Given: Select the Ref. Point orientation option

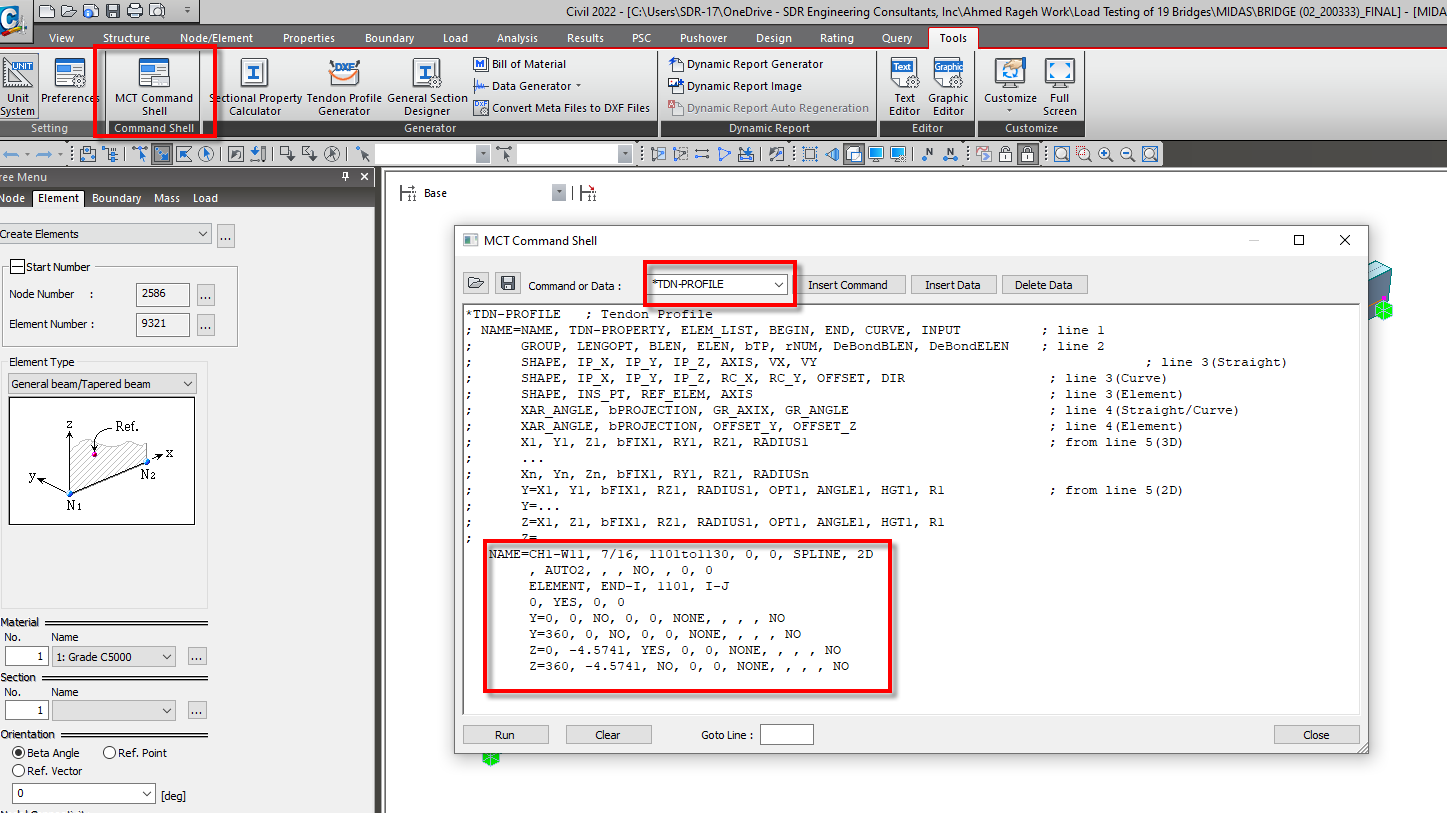Looking at the screenshot, I should pos(110,753).
